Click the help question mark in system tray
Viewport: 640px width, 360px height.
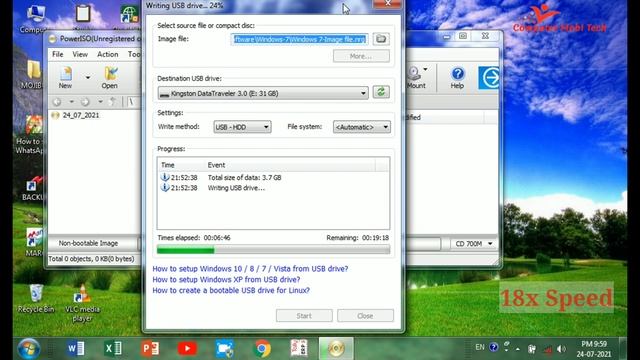click(x=493, y=347)
